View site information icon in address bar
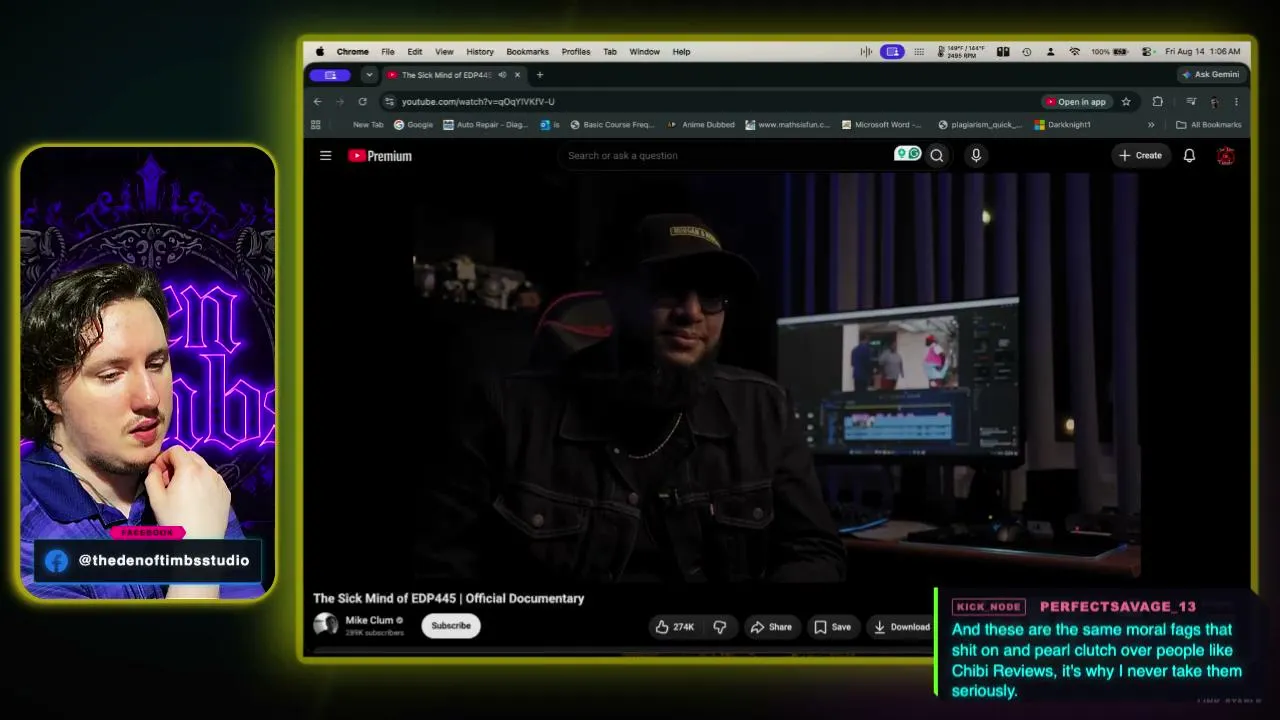 389,101
